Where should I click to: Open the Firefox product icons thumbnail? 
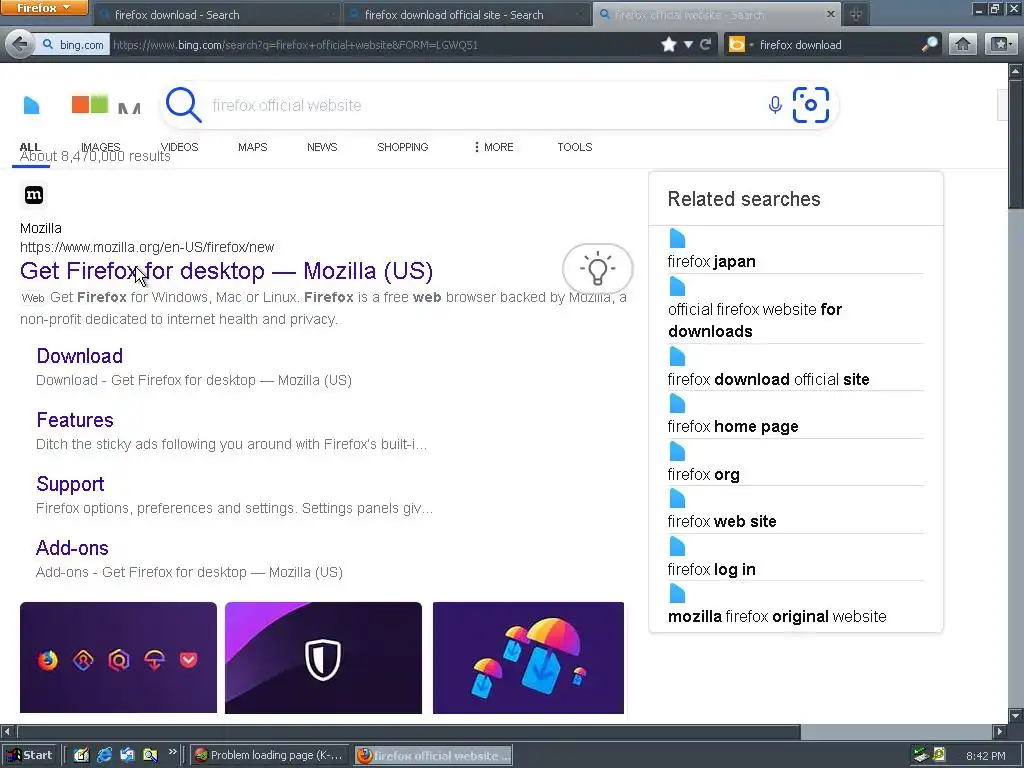pos(118,658)
